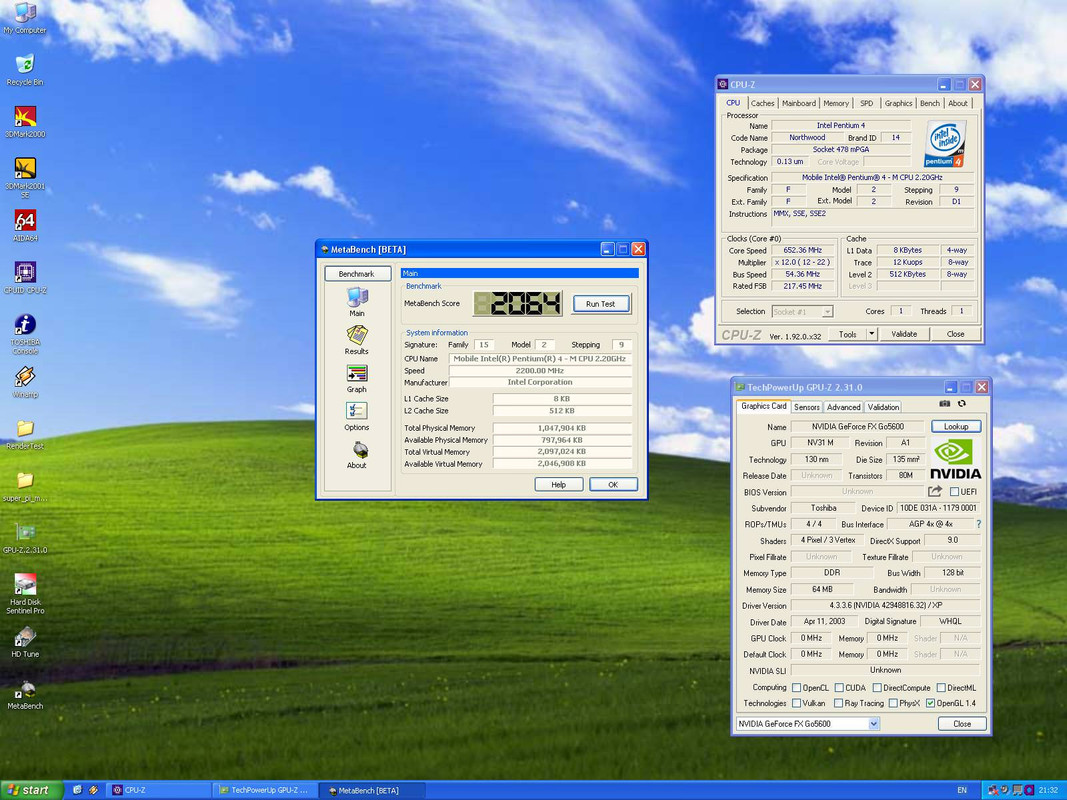Open Graph icon in MetaBench sidebar
The height and width of the screenshot is (800, 1067).
tap(357, 378)
